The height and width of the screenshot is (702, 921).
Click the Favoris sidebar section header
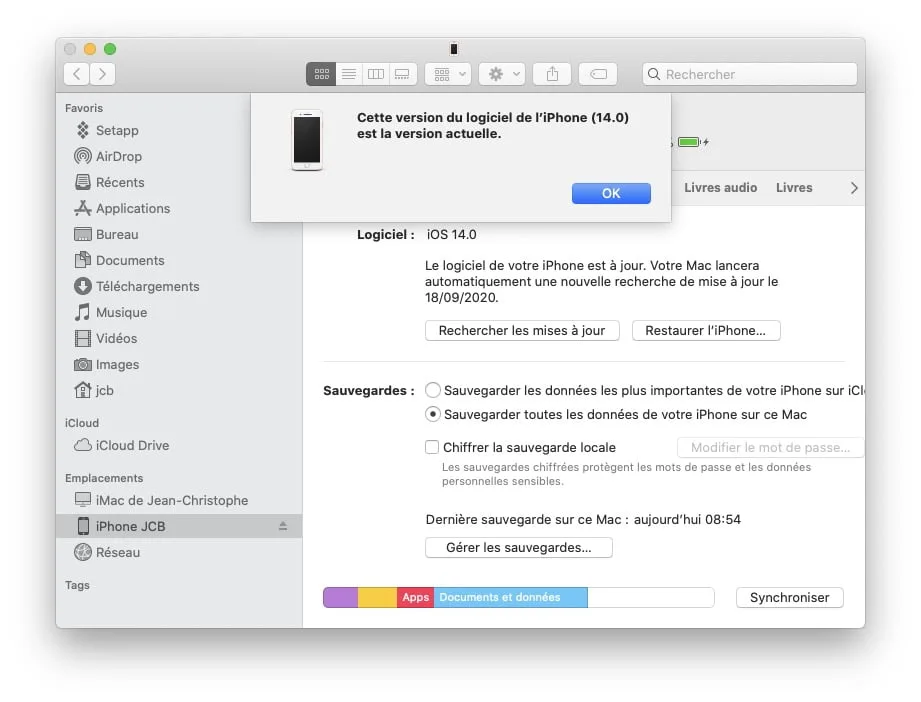(84, 108)
